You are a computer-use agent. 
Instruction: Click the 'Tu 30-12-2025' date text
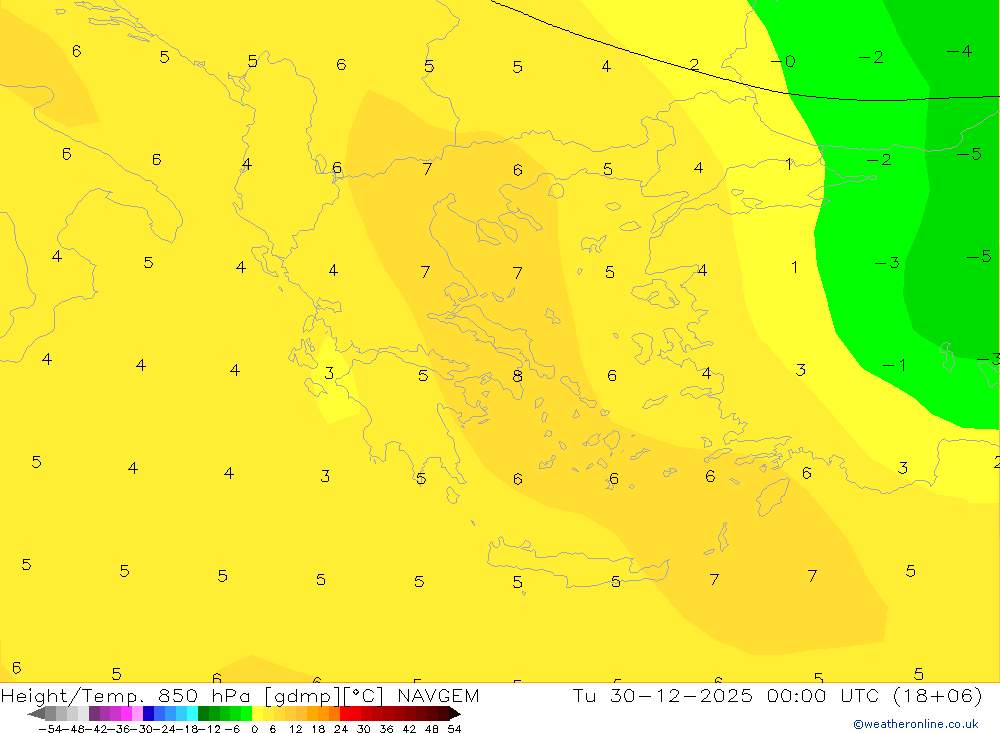pyautogui.click(x=663, y=695)
